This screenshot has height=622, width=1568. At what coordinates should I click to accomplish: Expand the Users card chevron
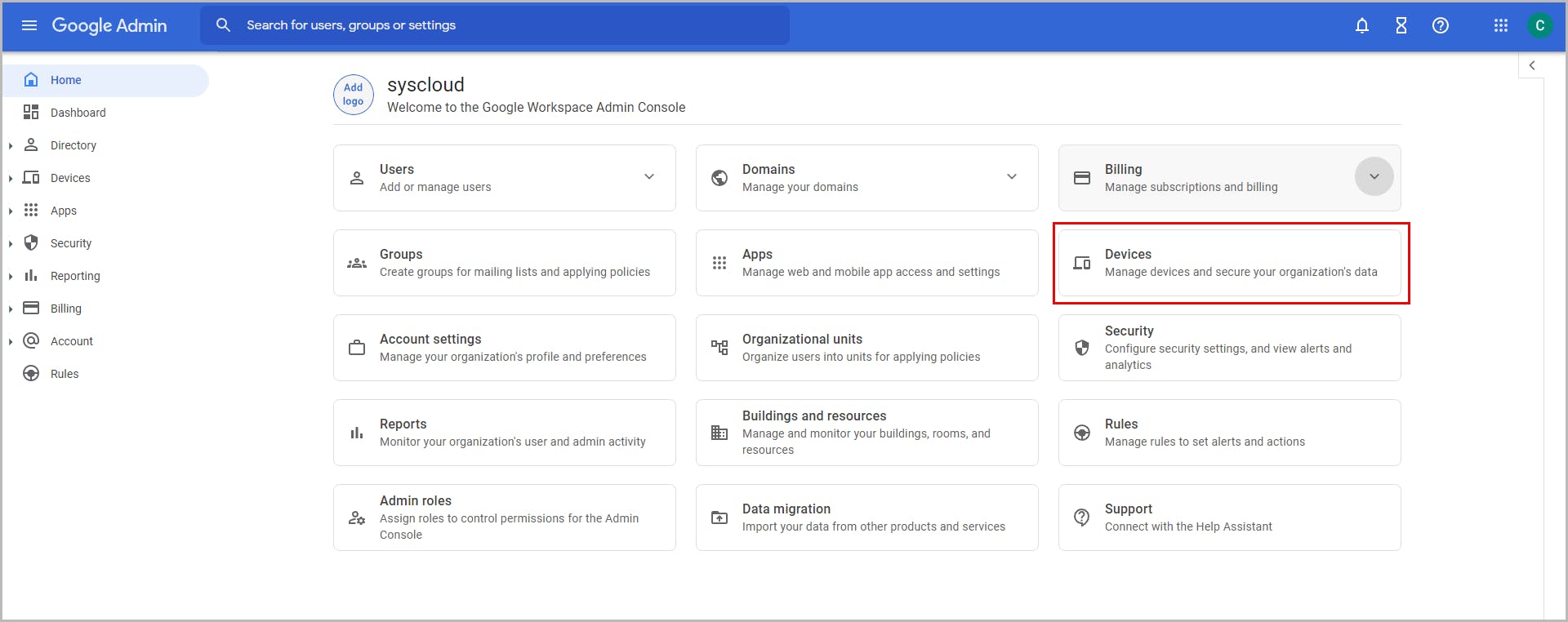[649, 176]
